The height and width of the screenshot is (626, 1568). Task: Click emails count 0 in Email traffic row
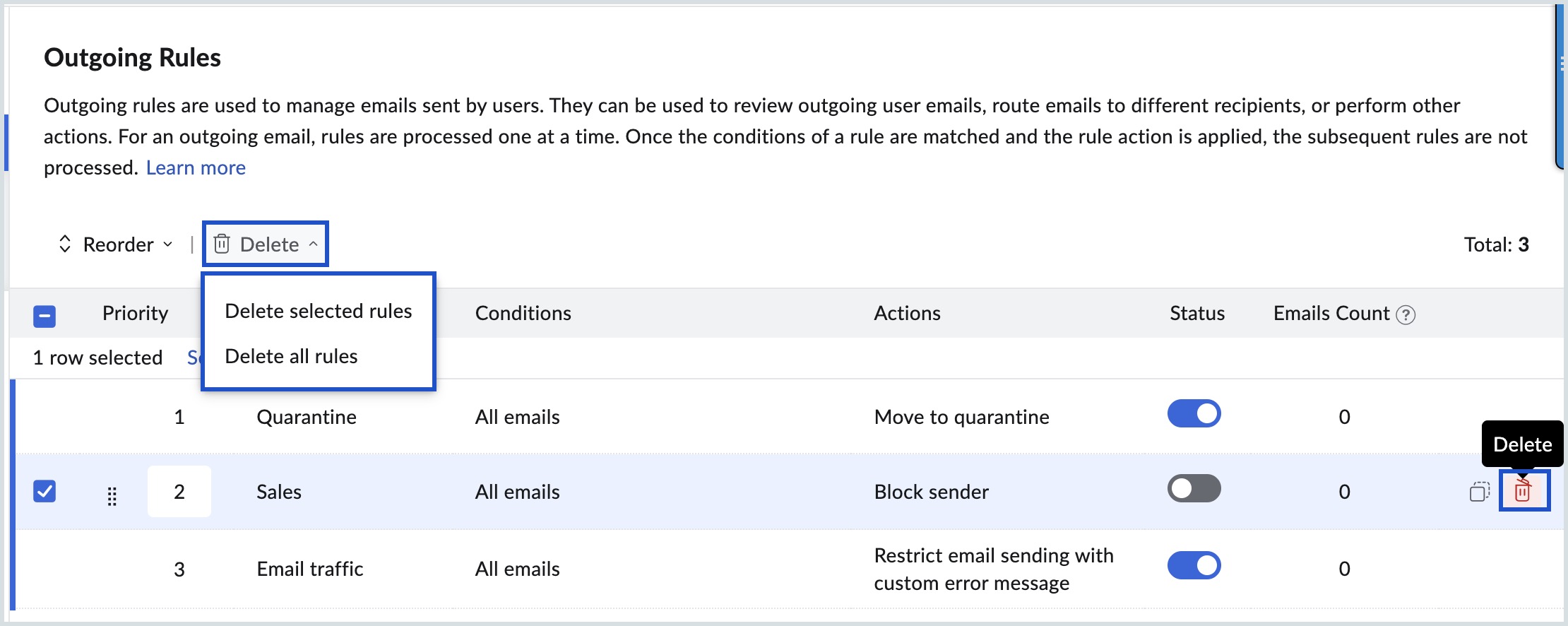click(x=1344, y=569)
